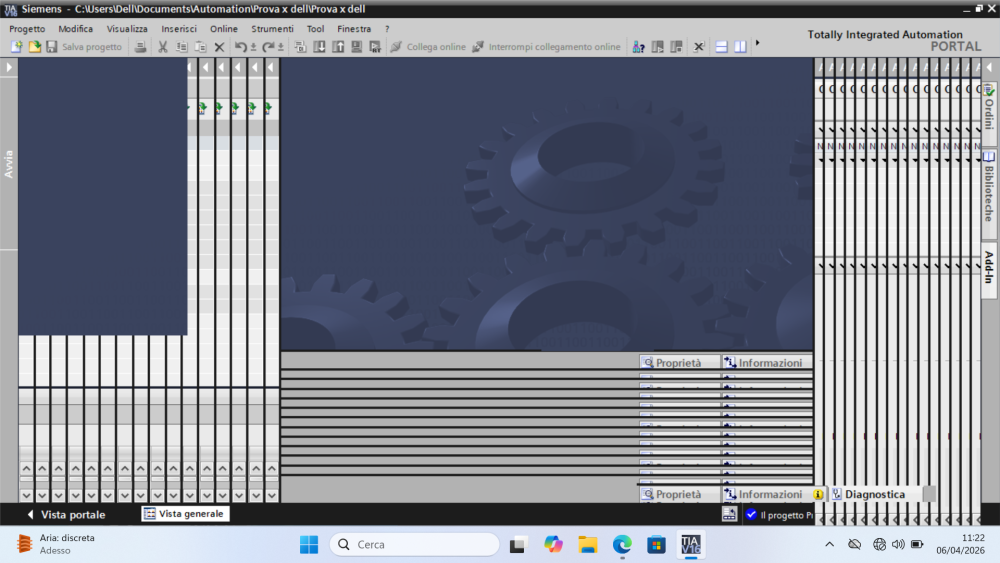Open the Strumenti menu
This screenshot has width=1000, height=563.
[x=272, y=29]
